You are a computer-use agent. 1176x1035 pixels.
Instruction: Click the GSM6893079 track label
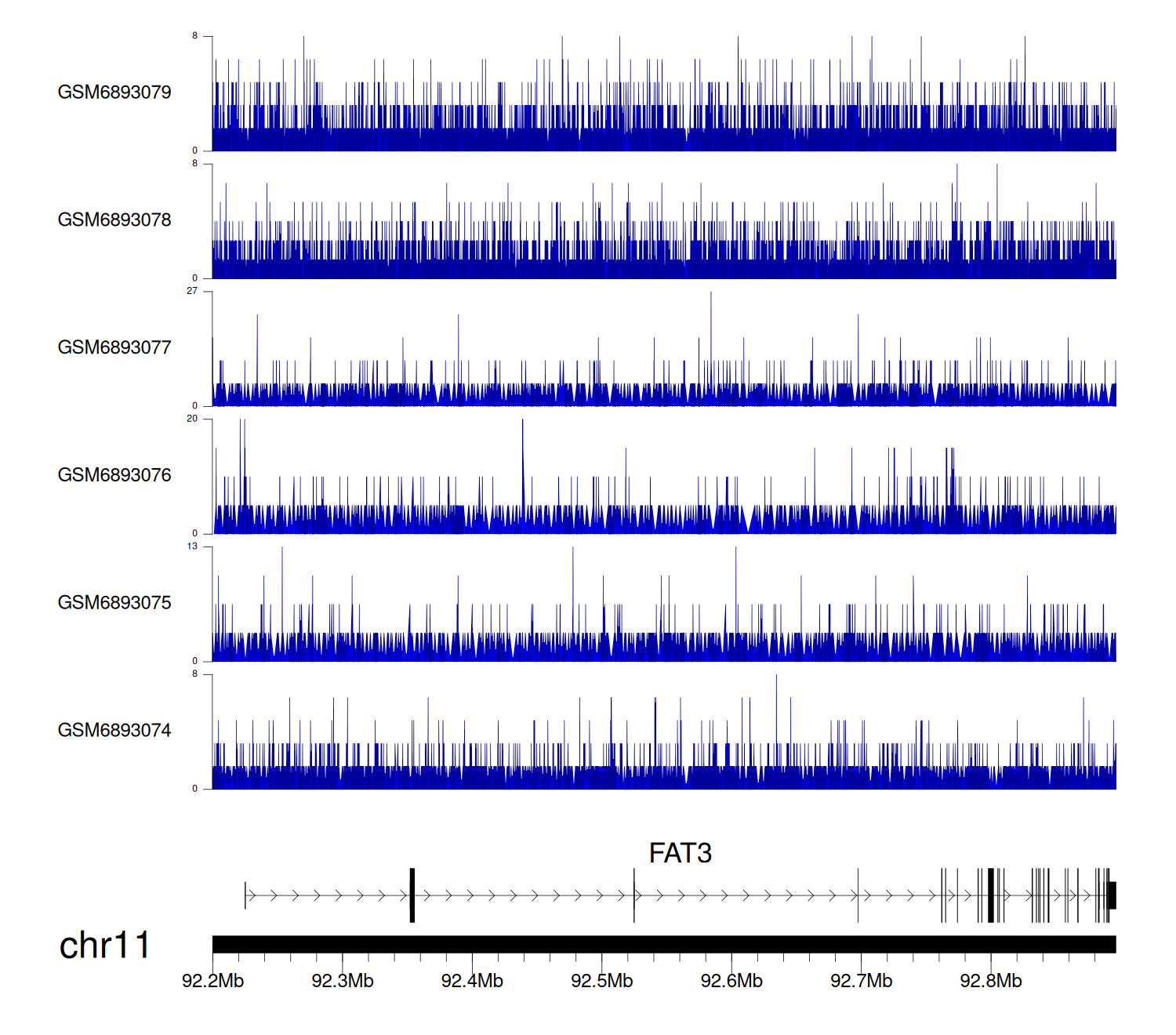point(114,93)
